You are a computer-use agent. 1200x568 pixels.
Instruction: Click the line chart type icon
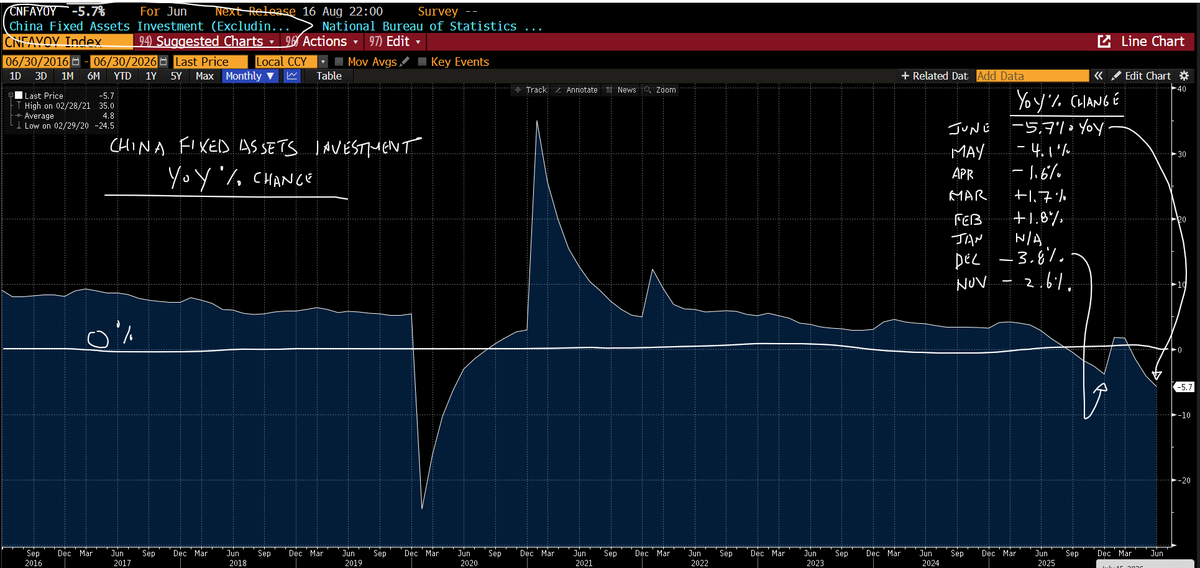pyautogui.click(x=294, y=76)
